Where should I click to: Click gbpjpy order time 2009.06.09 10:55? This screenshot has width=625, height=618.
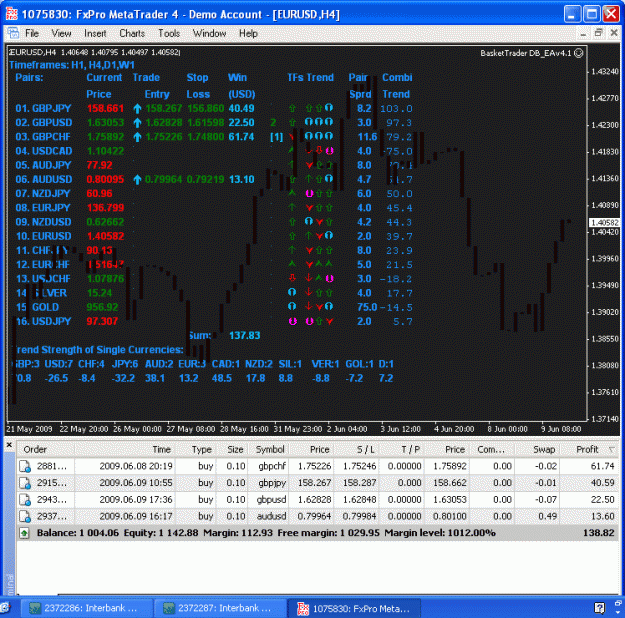click(x=136, y=483)
